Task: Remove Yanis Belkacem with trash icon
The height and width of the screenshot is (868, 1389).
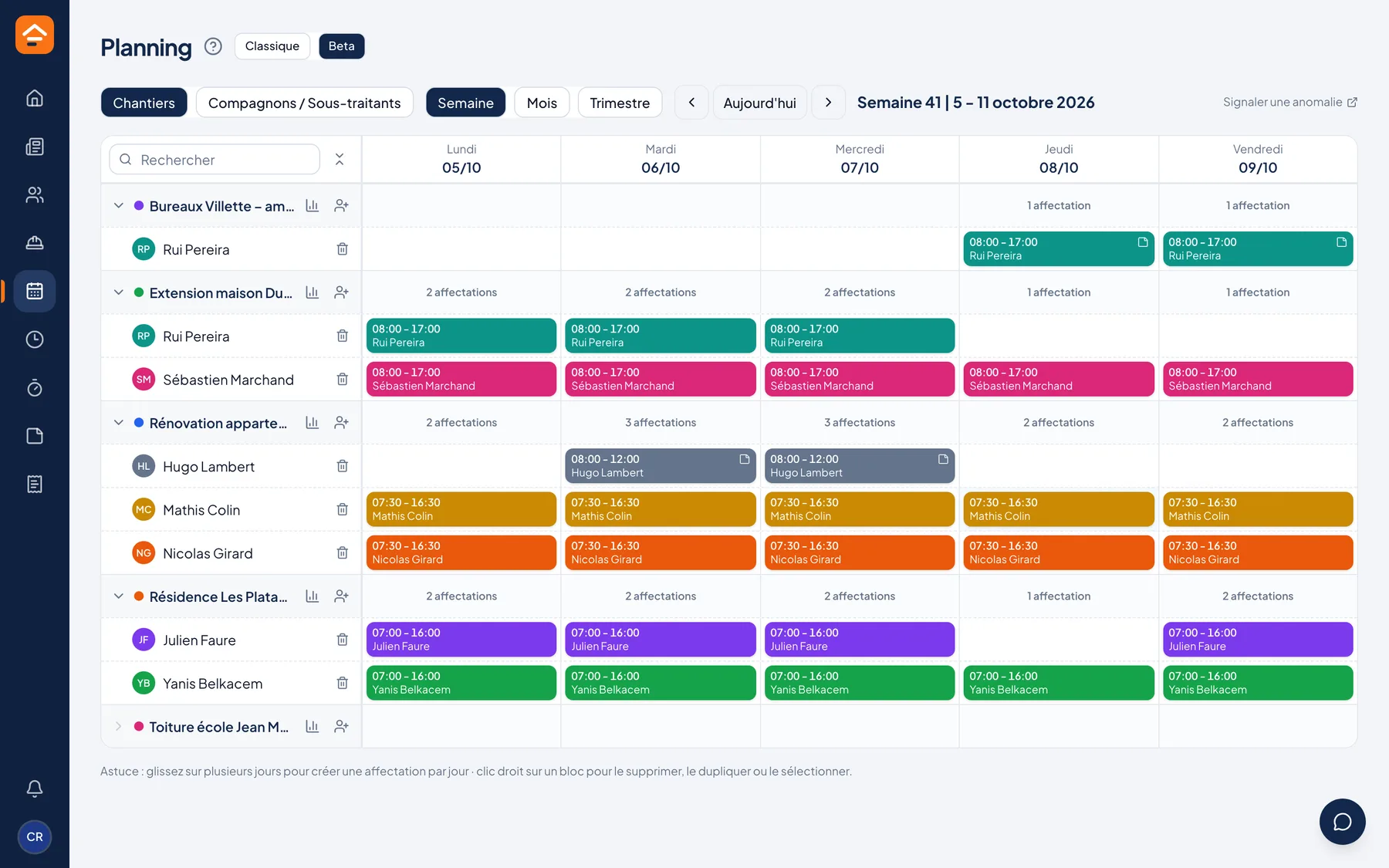Action: click(x=342, y=683)
